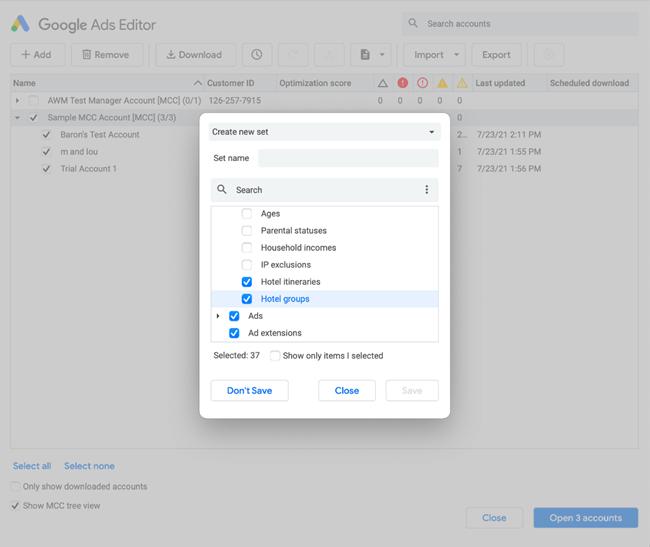
Task: Click the Select all link
Action: click(32, 466)
